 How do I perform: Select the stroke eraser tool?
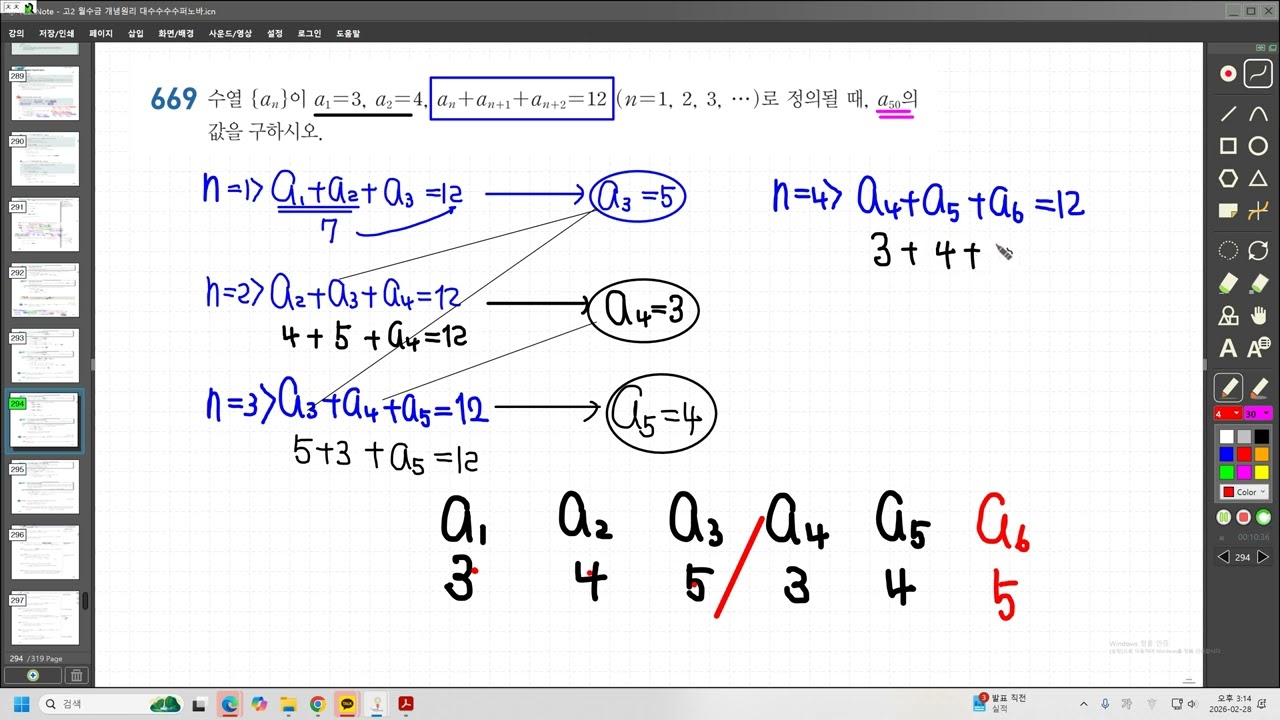1228,284
